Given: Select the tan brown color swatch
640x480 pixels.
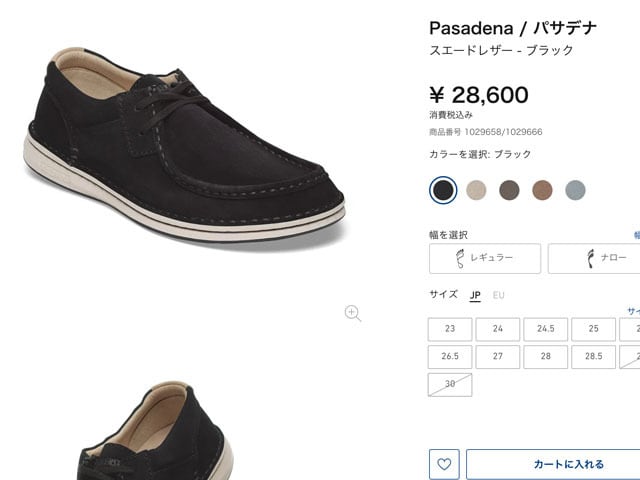Looking at the screenshot, I should click(x=542, y=190).
